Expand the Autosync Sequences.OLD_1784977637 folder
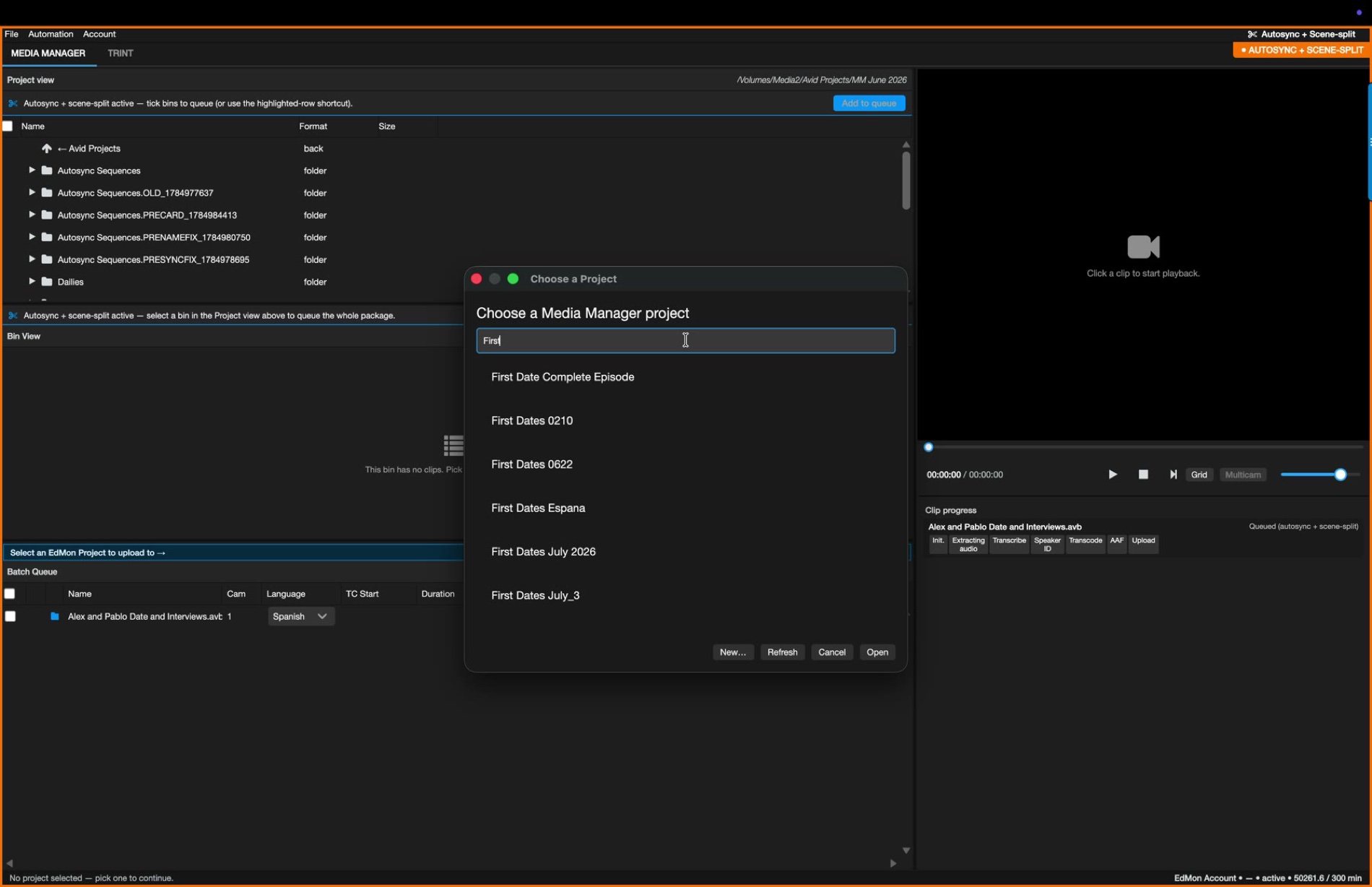The width and height of the screenshot is (1372, 887). (32, 193)
